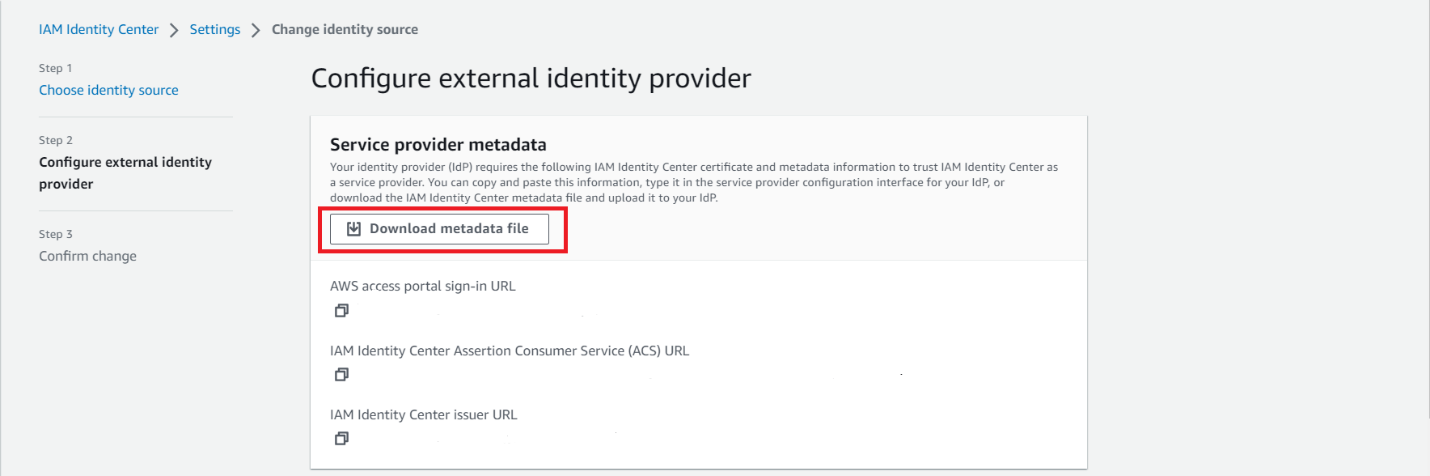The width and height of the screenshot is (1430, 476).
Task: Click the IAM Identity Center issuer URL label
Action: click(424, 414)
